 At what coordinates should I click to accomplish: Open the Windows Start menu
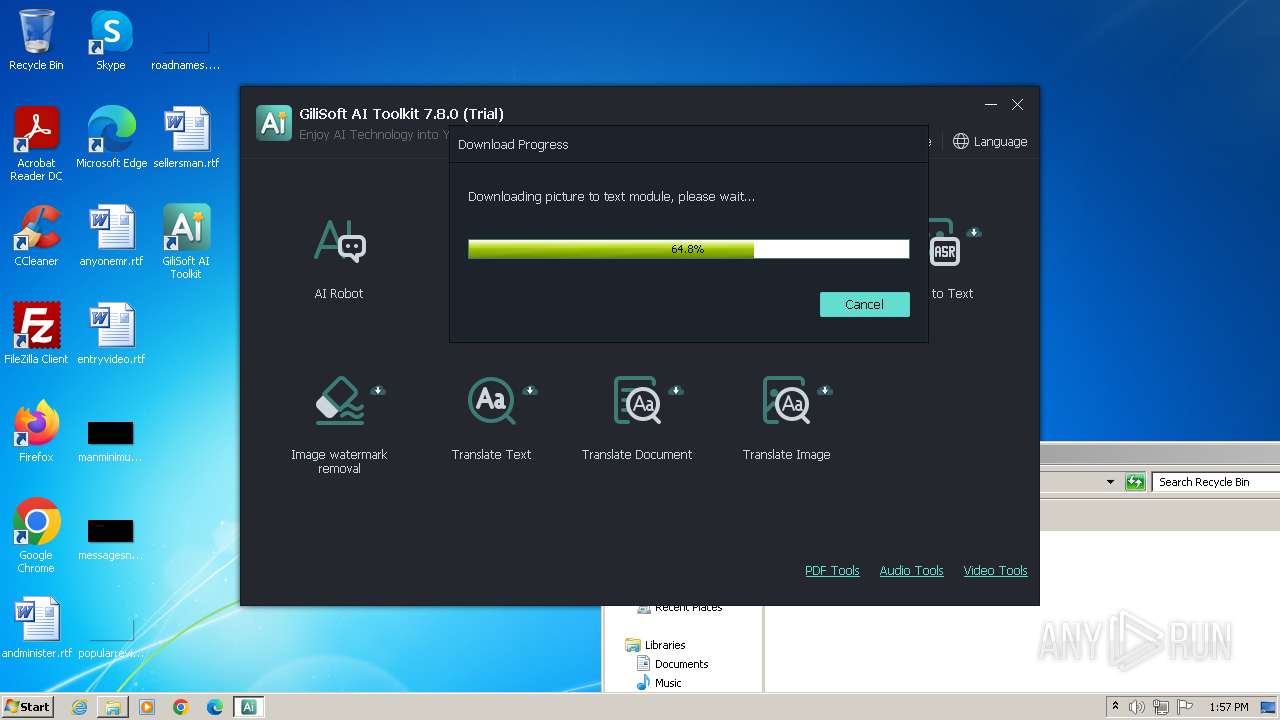pyautogui.click(x=28, y=706)
